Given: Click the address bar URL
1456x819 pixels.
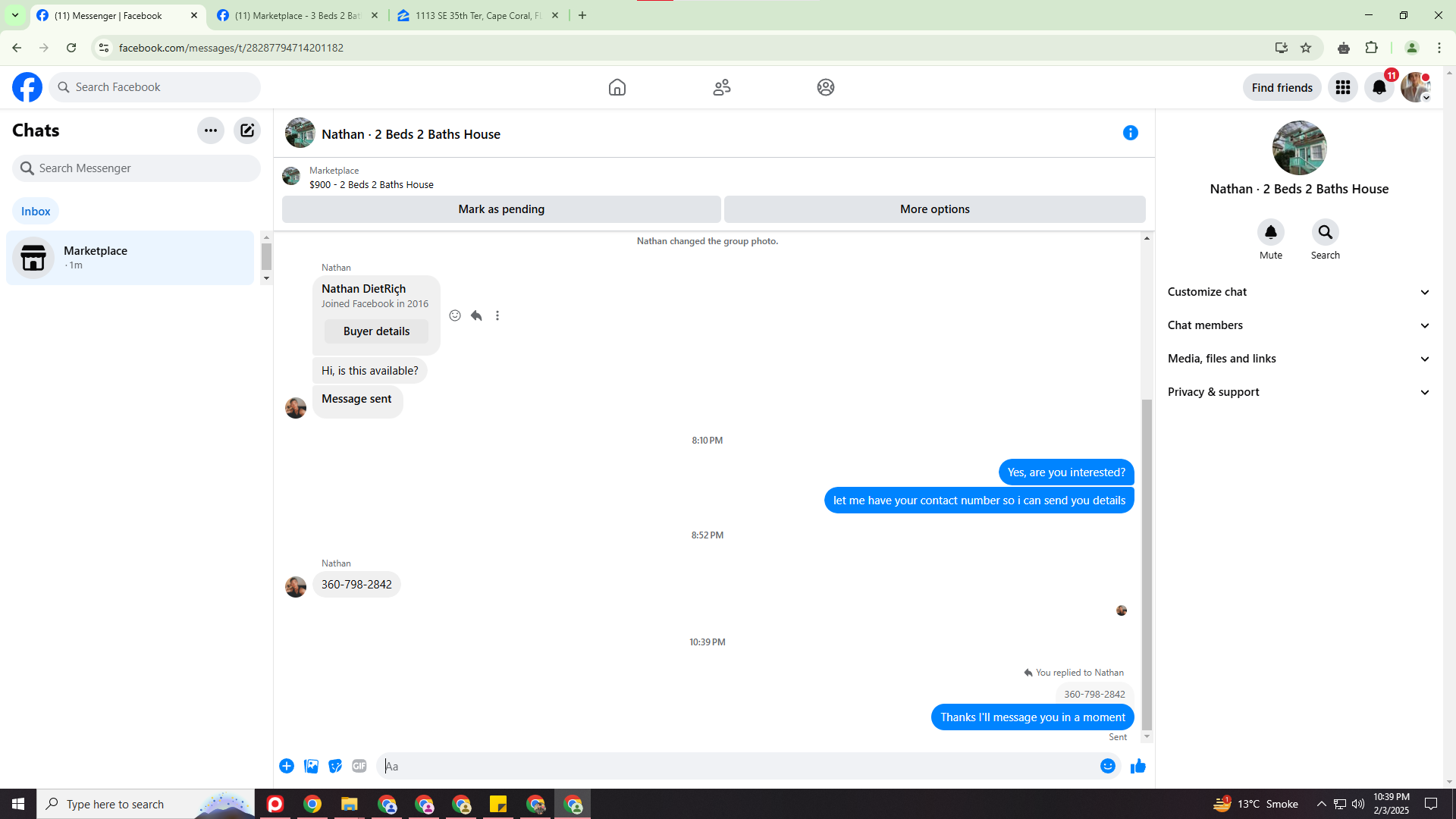Looking at the screenshot, I should pos(231,48).
